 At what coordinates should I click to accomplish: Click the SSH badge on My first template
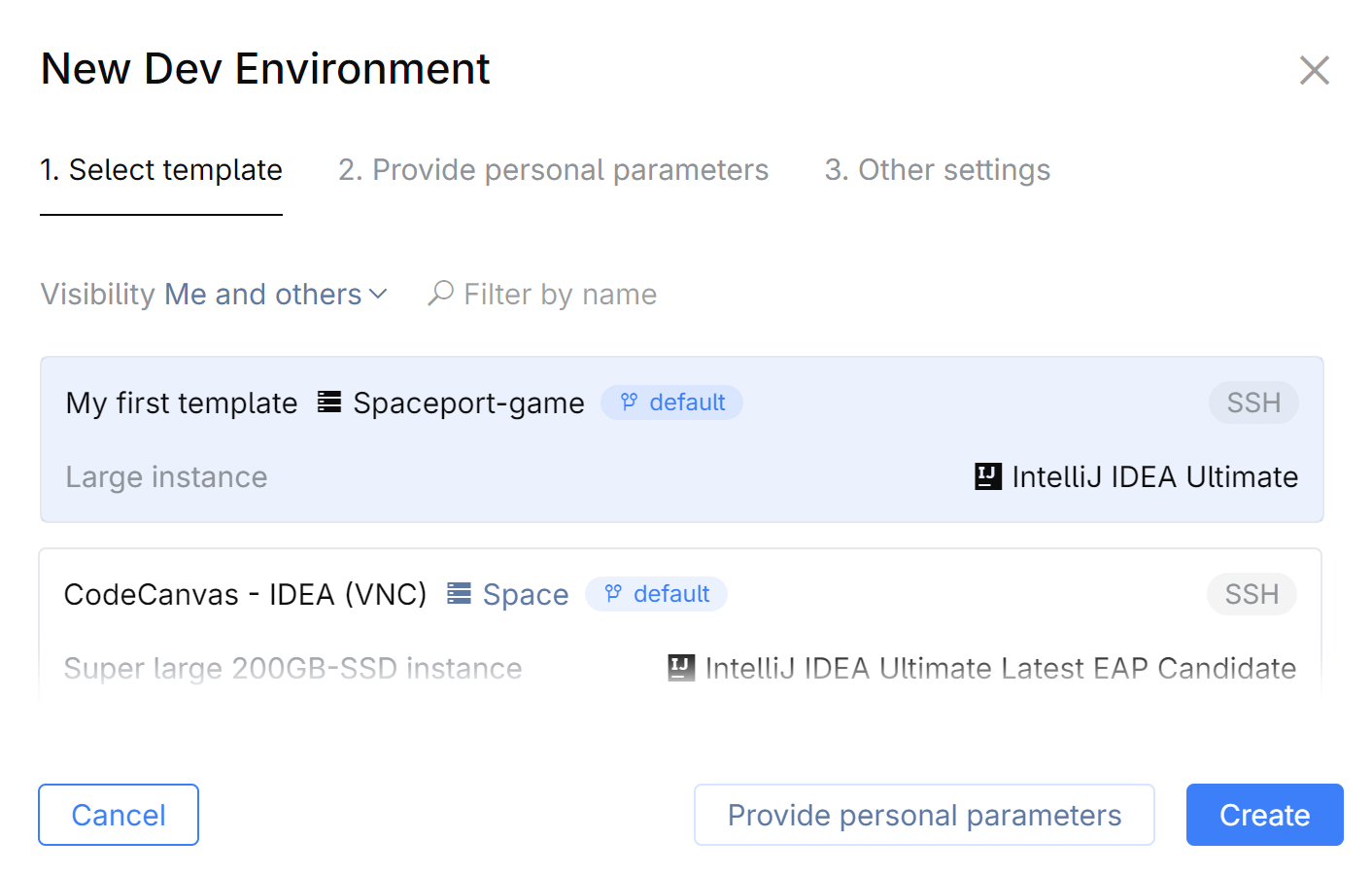click(x=1253, y=402)
